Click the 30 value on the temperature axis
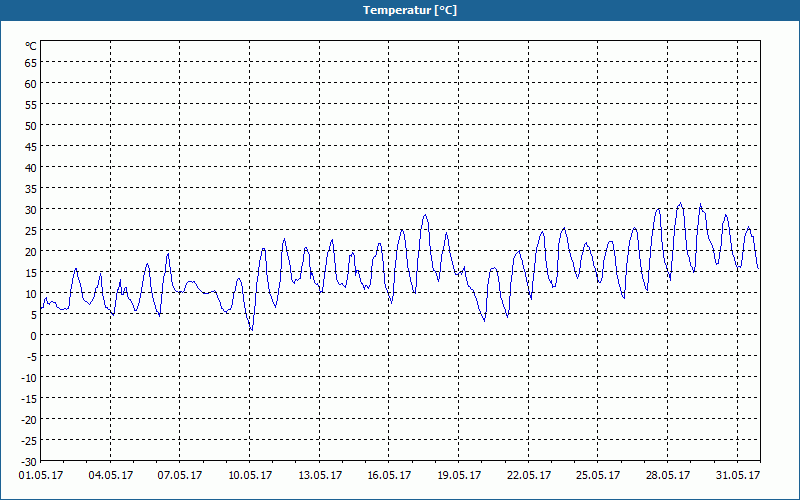 (x=31, y=210)
